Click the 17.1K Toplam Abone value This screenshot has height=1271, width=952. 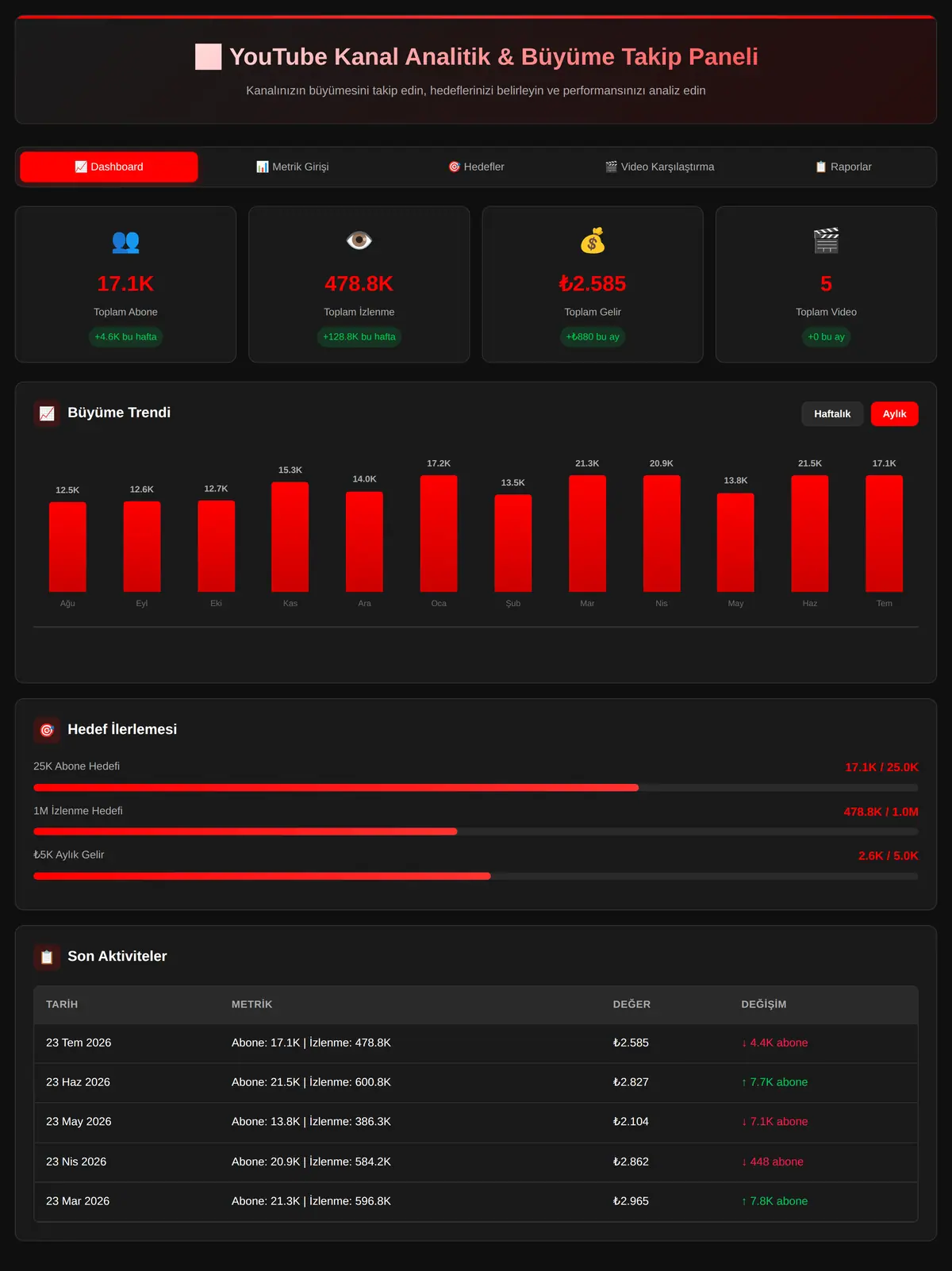(125, 284)
